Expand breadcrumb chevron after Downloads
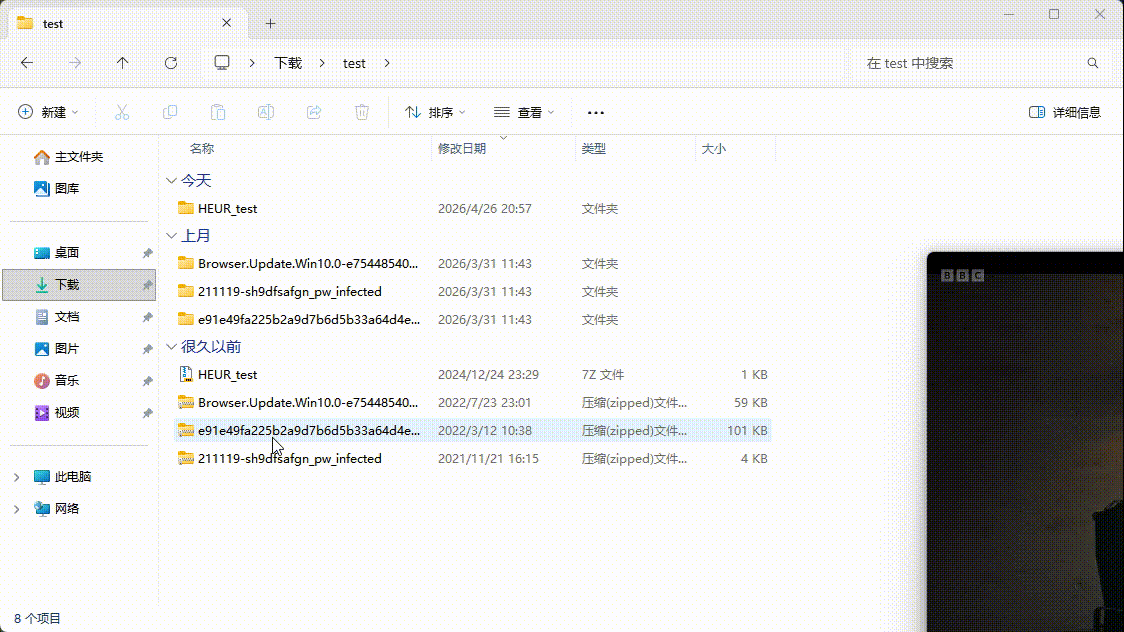The image size is (1124, 632). 322,63
